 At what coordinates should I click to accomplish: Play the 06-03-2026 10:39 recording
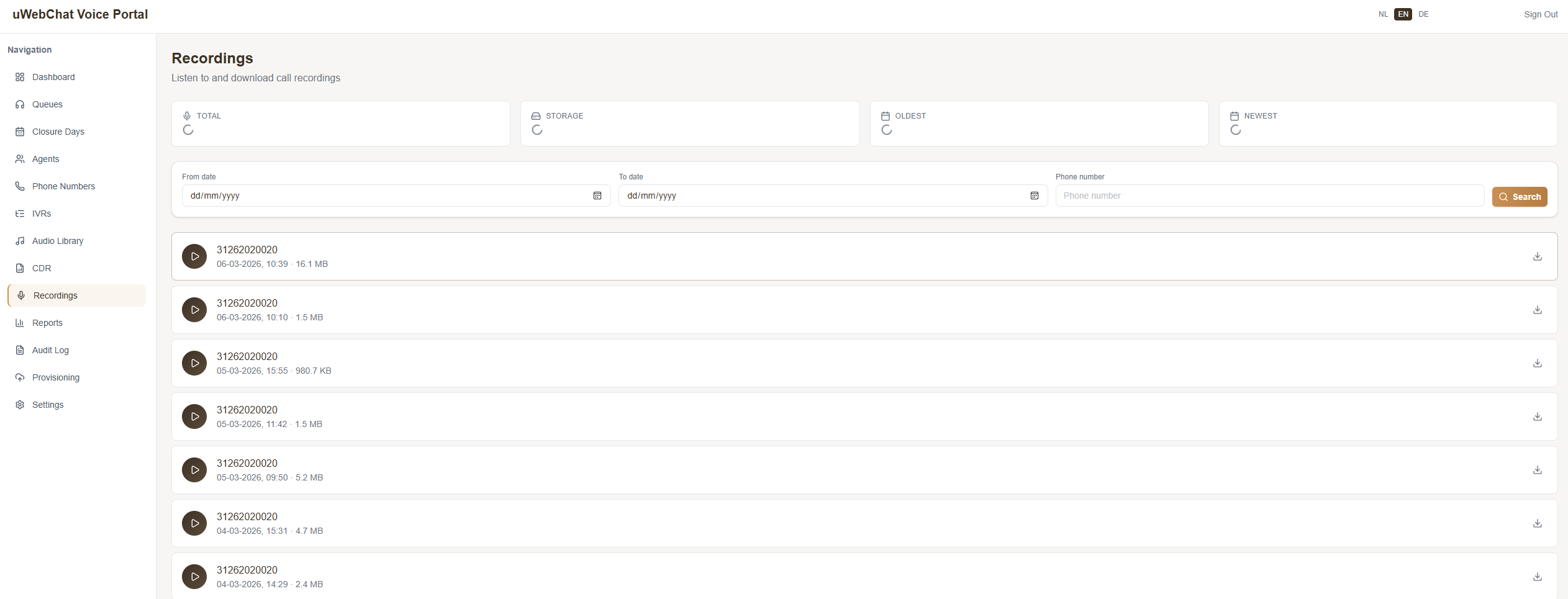click(x=194, y=256)
